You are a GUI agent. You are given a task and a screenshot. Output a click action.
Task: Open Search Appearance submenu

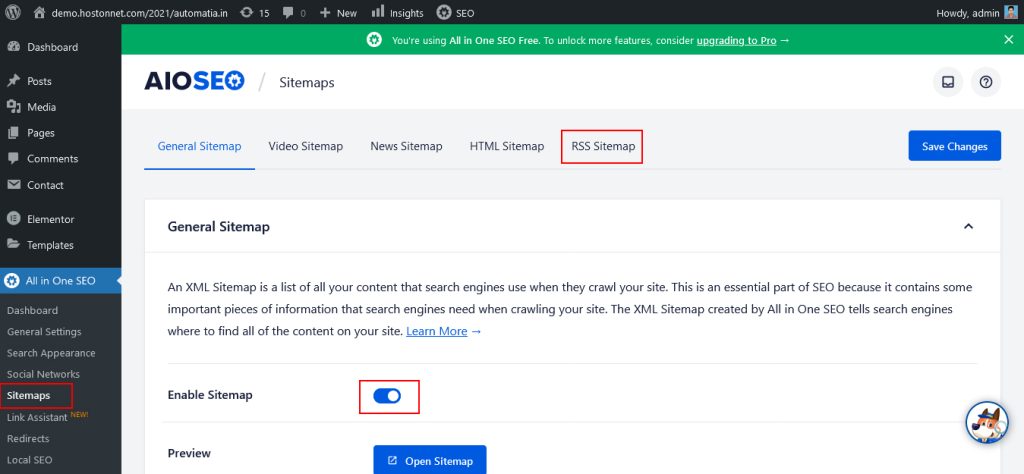(51, 353)
